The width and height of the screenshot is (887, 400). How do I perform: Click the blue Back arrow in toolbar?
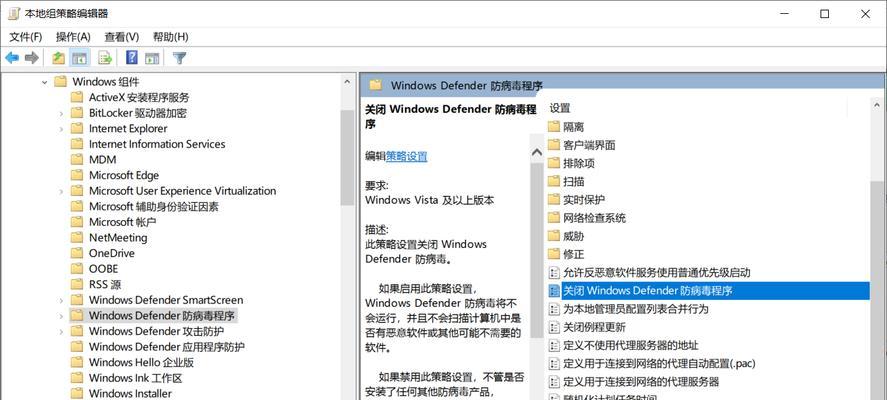12,58
